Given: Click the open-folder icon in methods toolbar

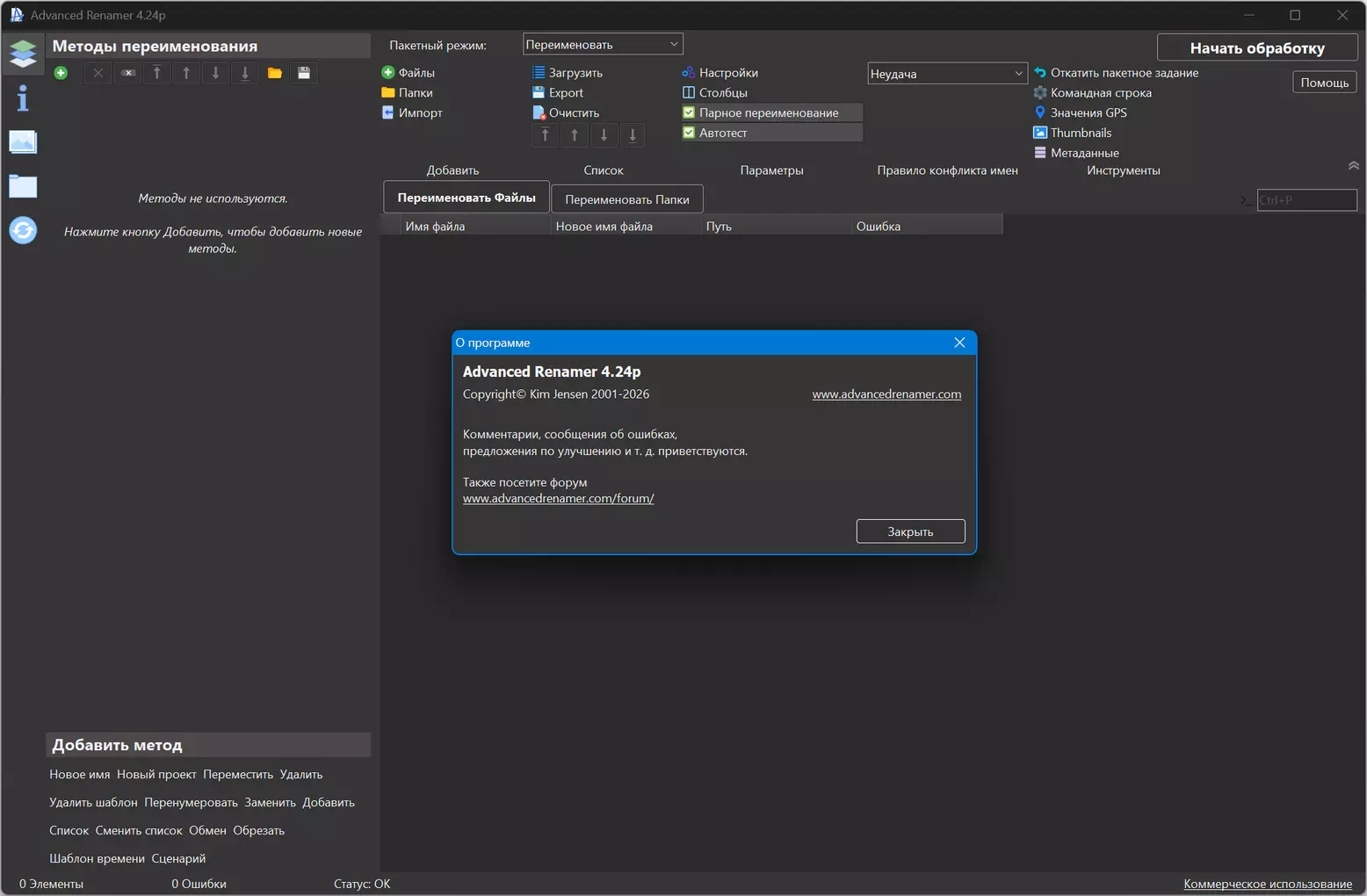Looking at the screenshot, I should pos(275,73).
